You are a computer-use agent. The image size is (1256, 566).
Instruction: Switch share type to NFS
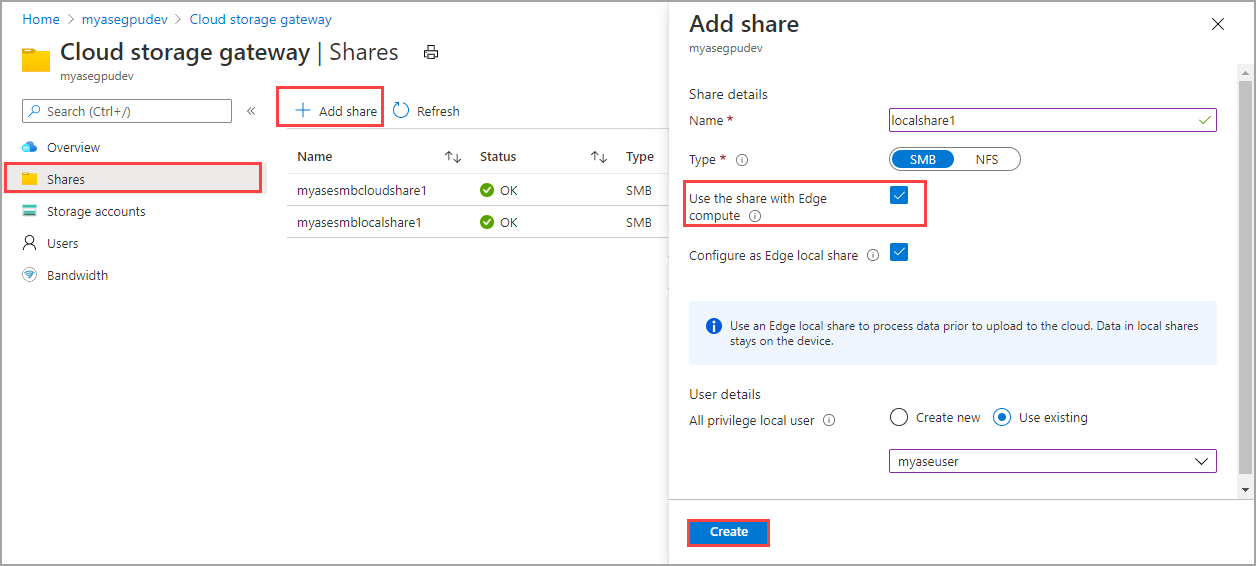[987, 159]
